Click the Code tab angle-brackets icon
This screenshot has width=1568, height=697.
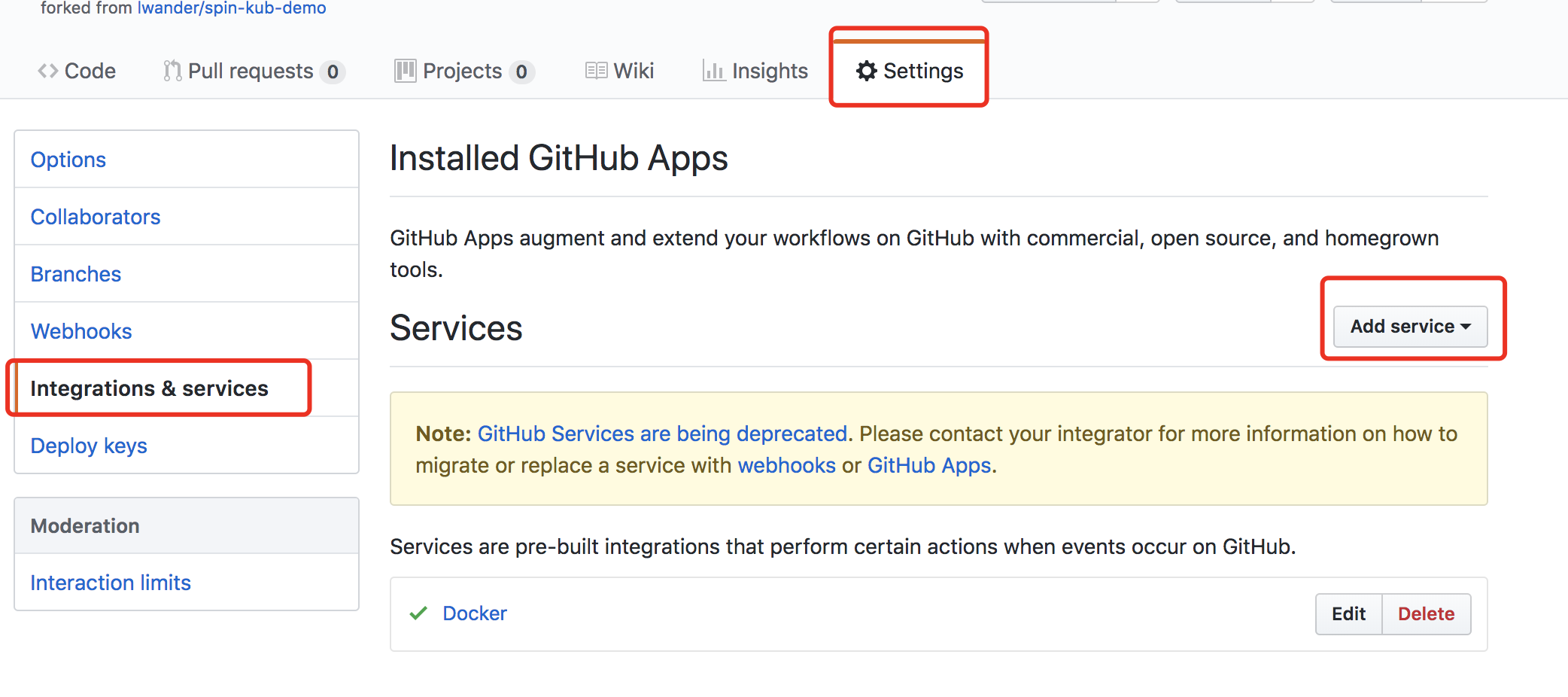tap(48, 71)
